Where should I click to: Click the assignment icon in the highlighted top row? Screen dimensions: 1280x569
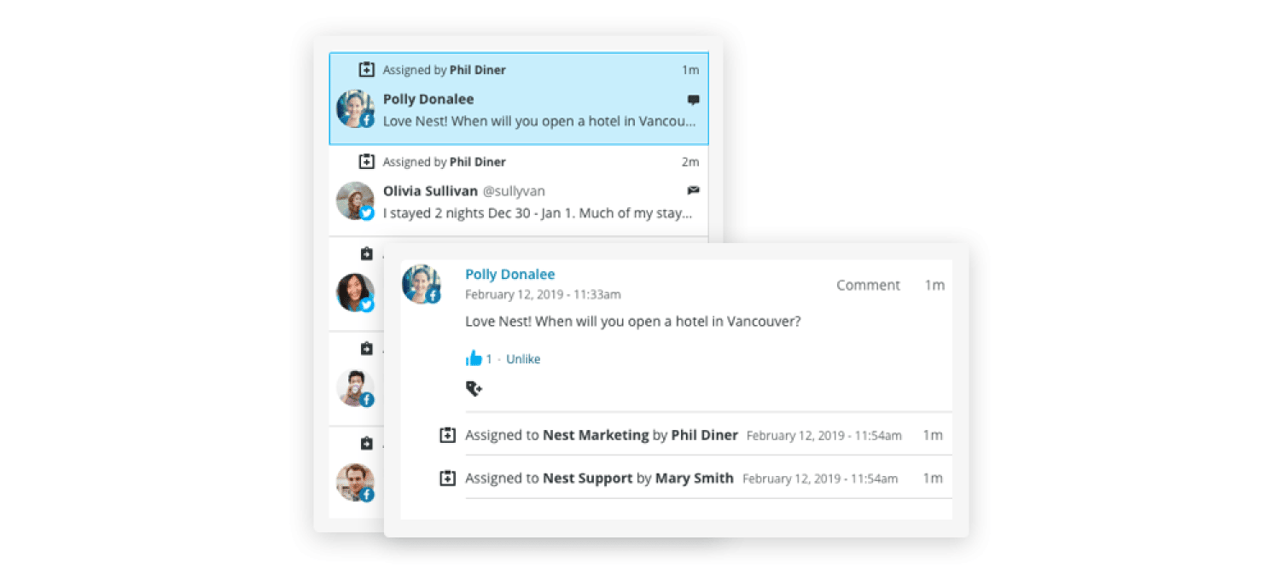tap(367, 70)
